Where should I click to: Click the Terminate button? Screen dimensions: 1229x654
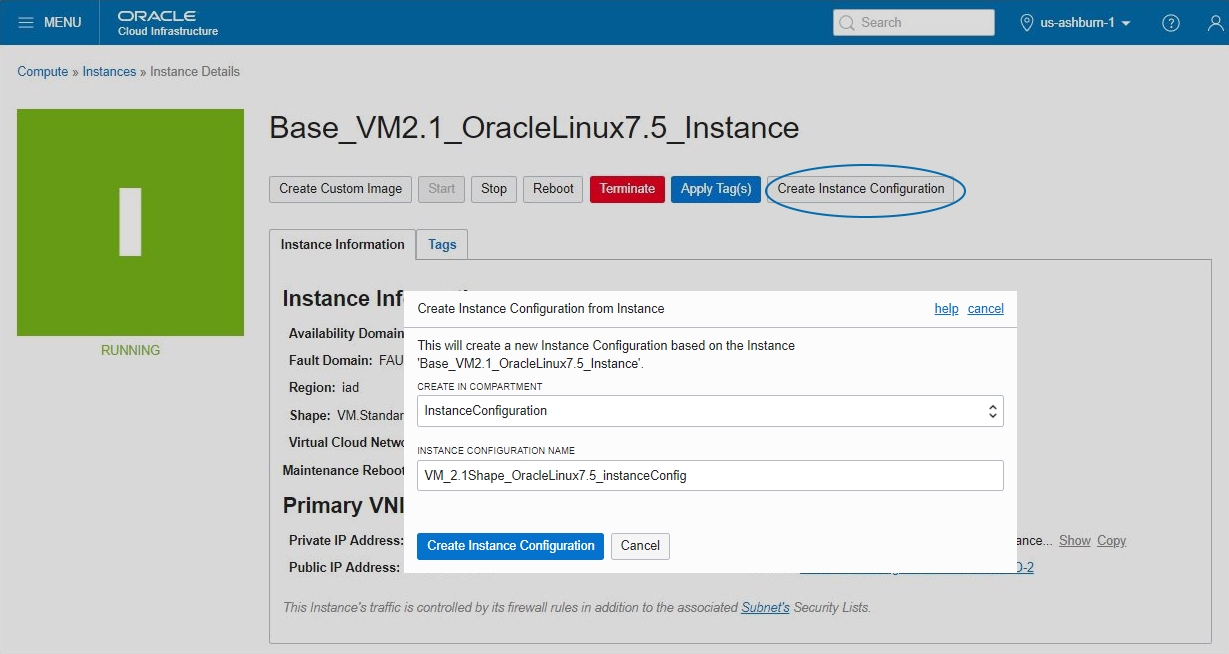pos(627,189)
